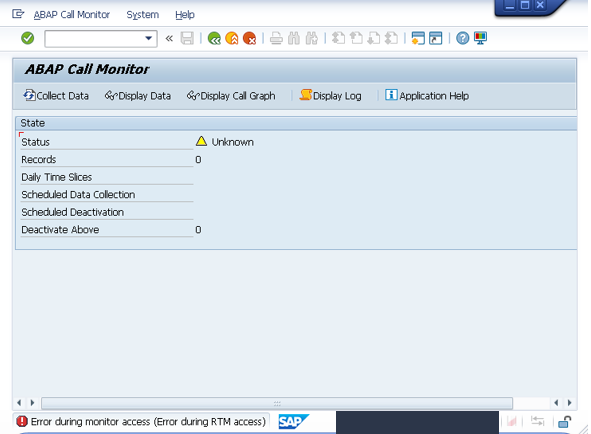
Task: Click the far-left scroll arrow
Action: [x=19, y=403]
